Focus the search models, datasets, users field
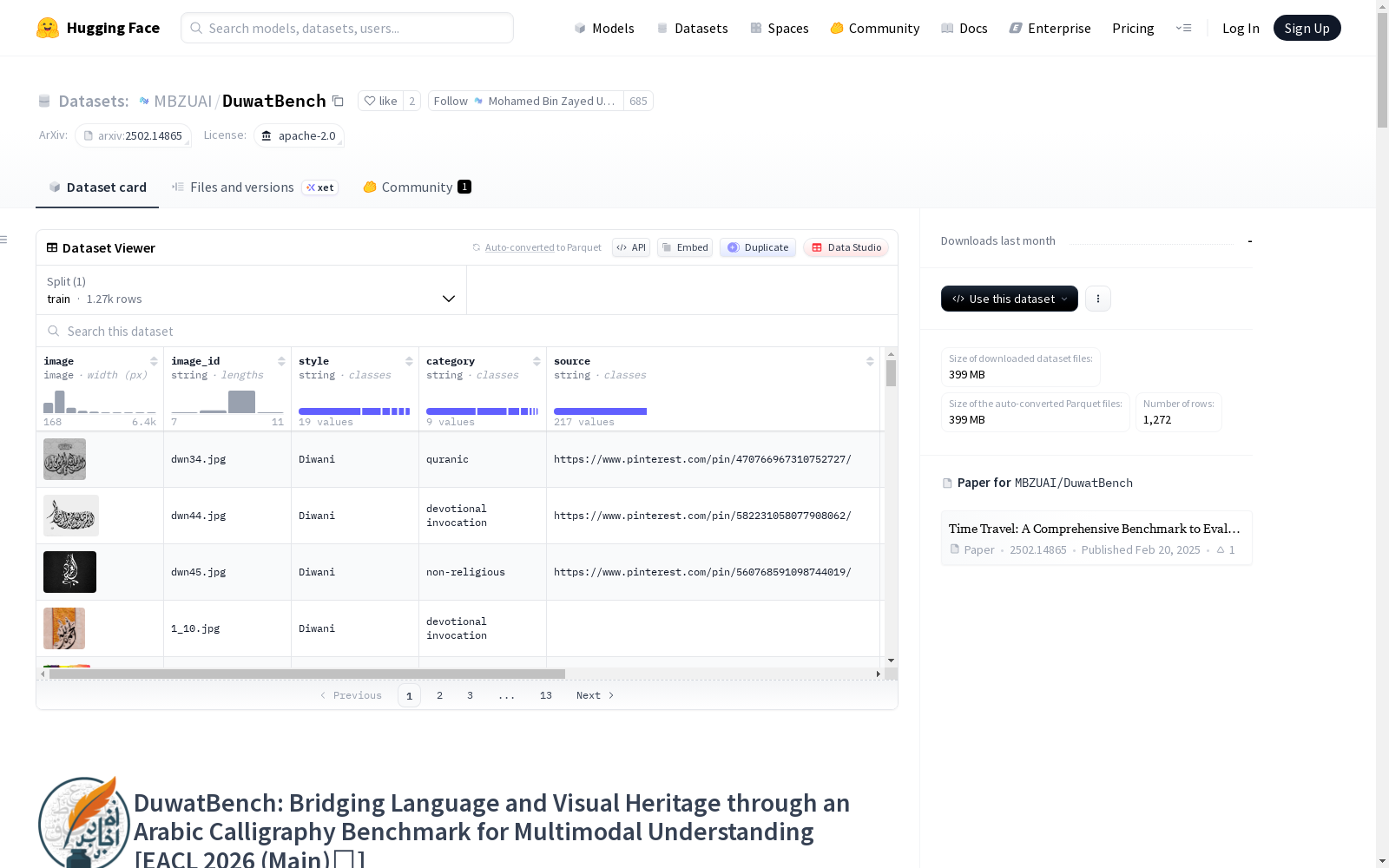The image size is (1389, 868). pos(347,28)
